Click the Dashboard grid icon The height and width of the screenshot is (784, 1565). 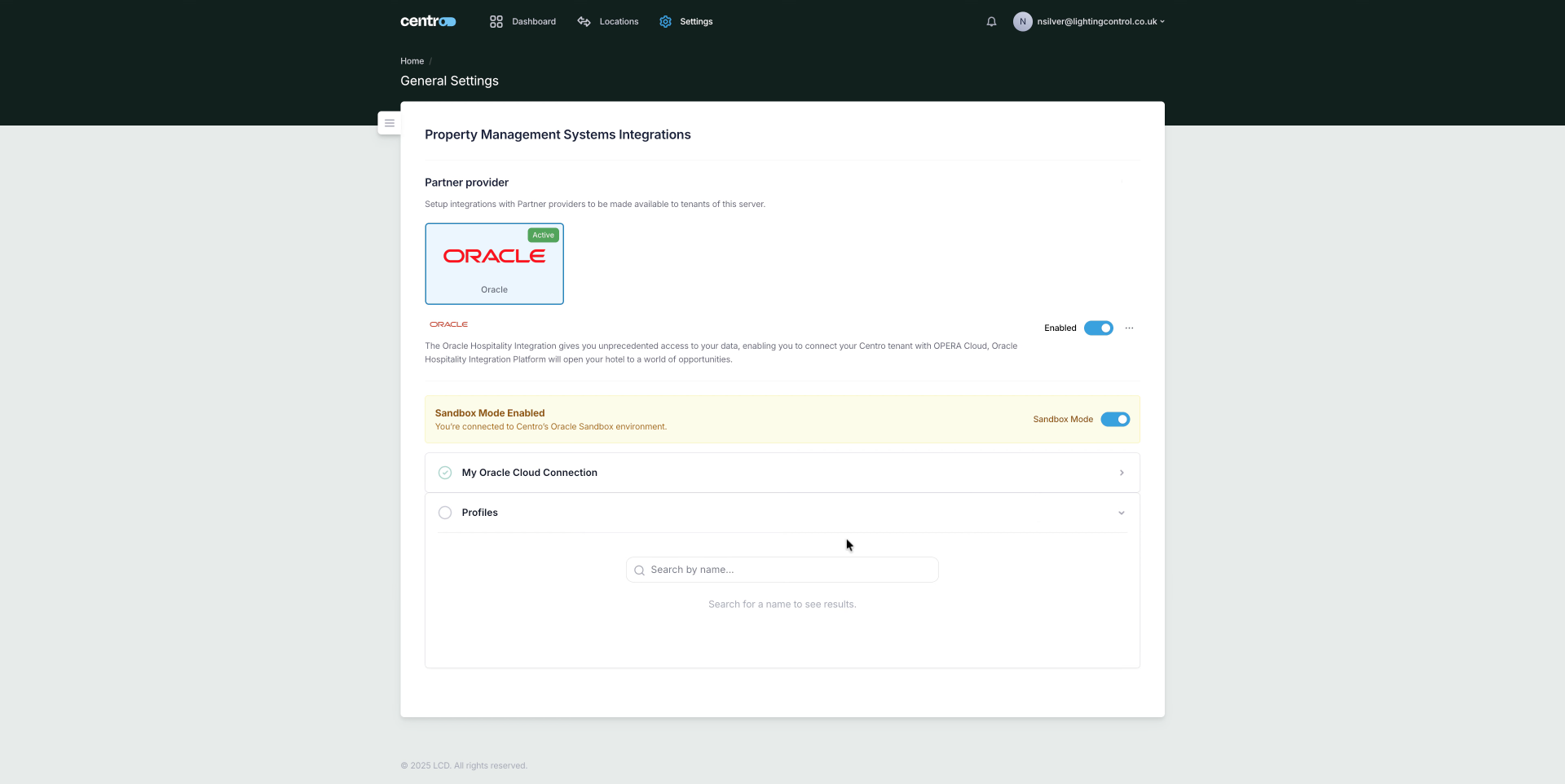(x=496, y=21)
